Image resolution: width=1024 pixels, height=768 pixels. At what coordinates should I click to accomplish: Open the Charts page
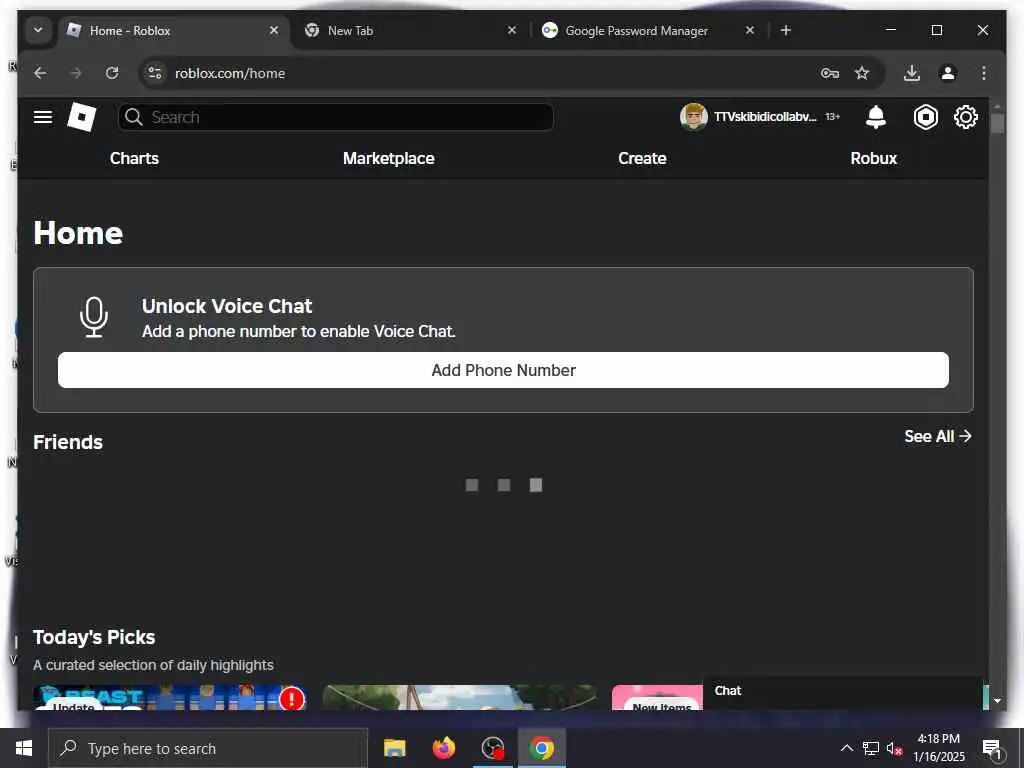pos(134,158)
